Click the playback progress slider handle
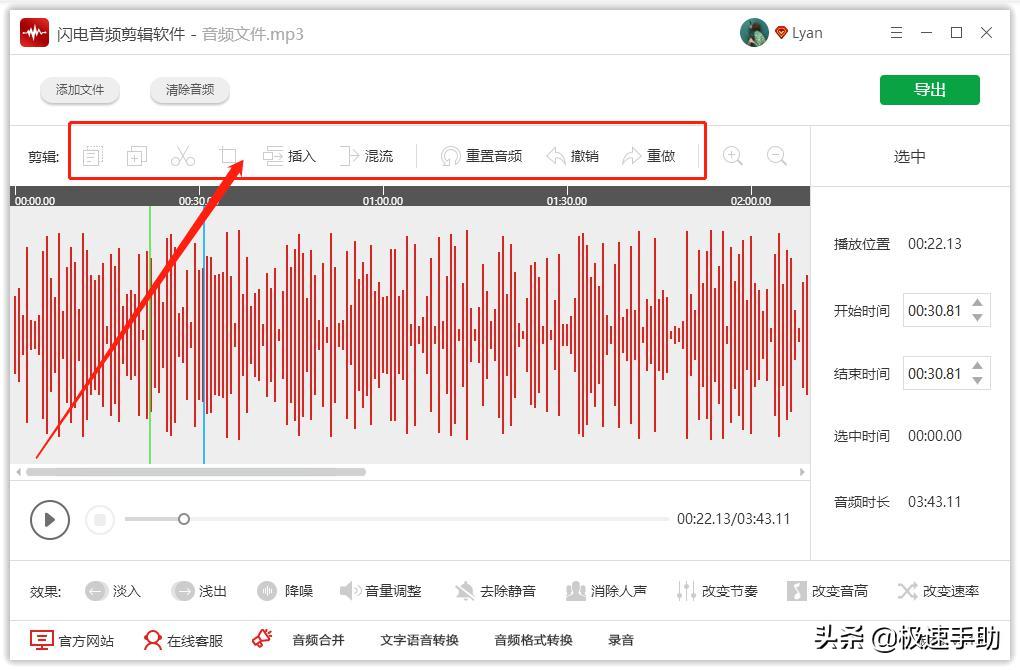 (184, 519)
